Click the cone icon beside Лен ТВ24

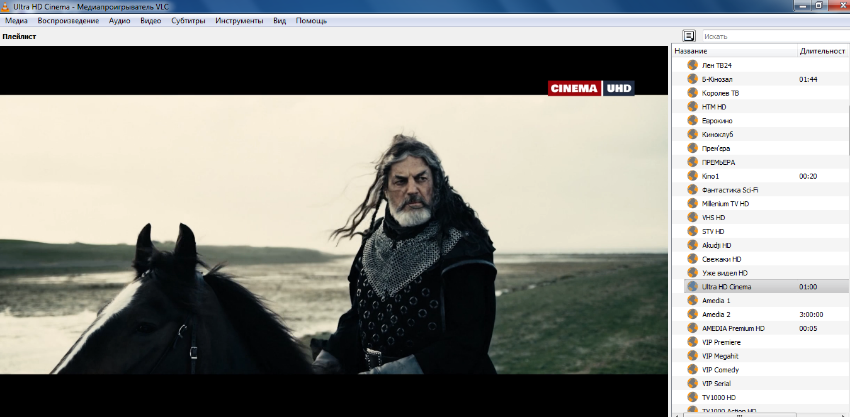tap(692, 65)
